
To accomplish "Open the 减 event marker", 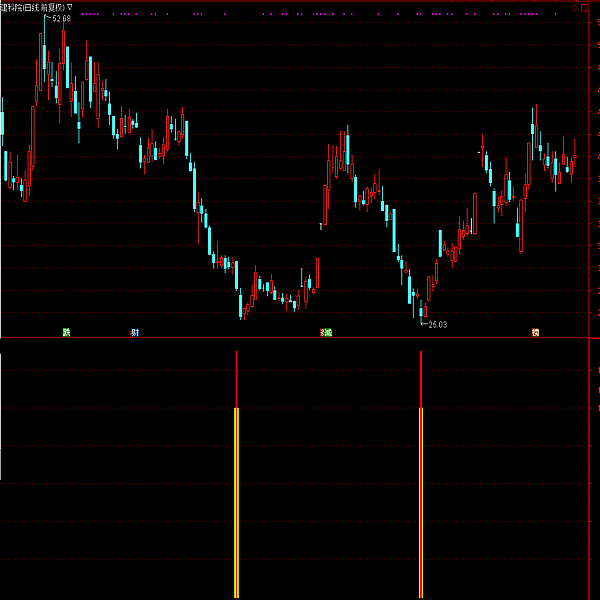I will (x=326, y=332).
